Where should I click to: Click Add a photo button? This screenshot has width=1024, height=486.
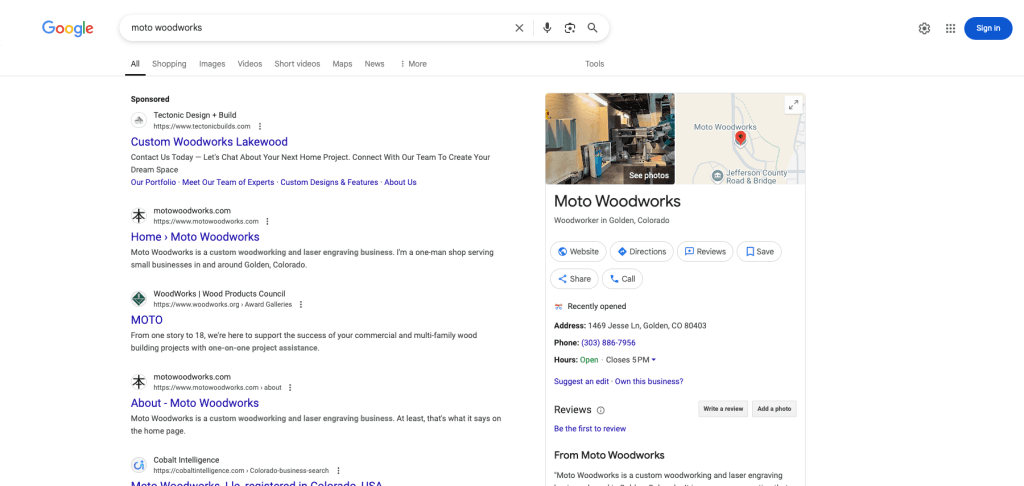[x=775, y=409]
